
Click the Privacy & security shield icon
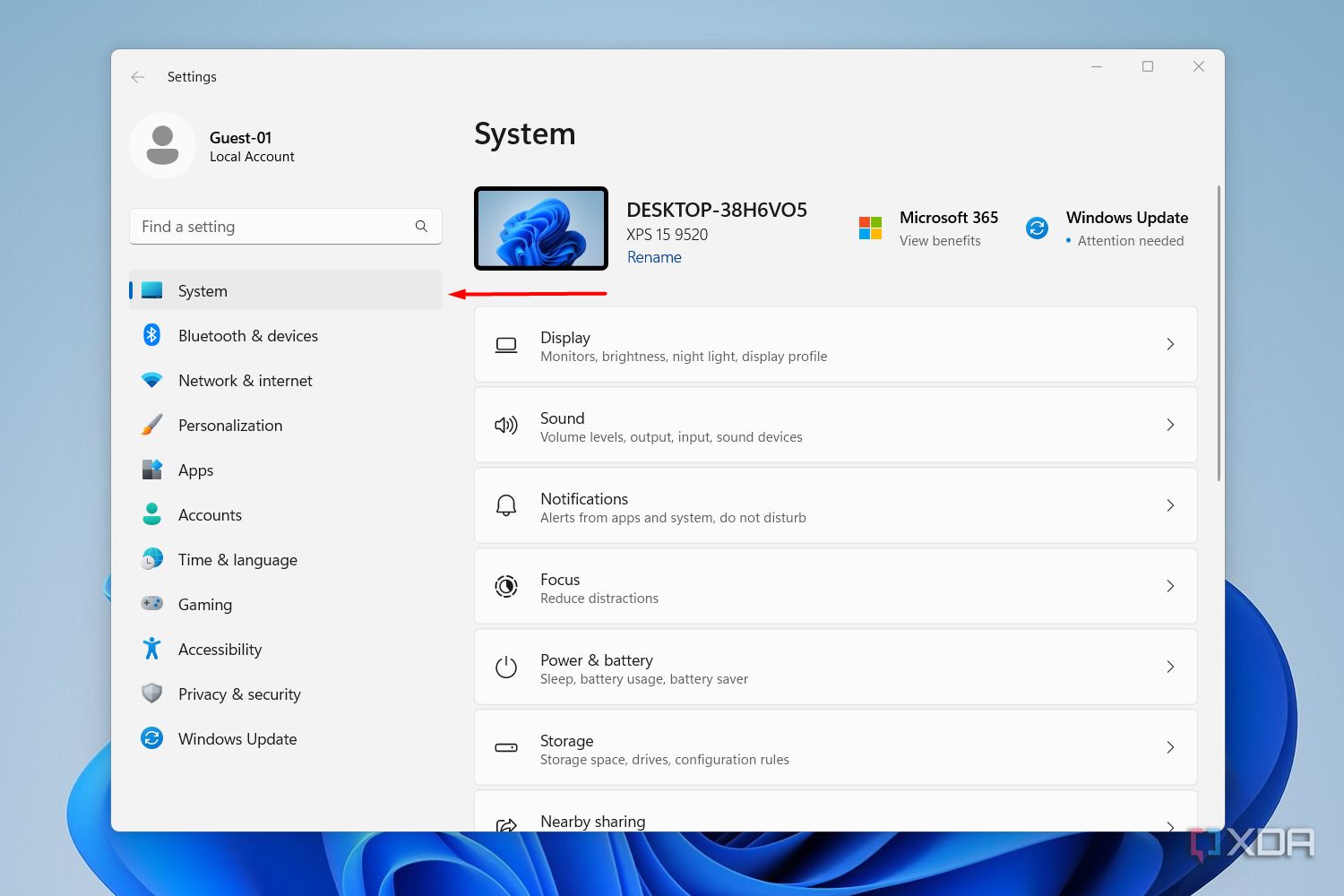[152, 694]
